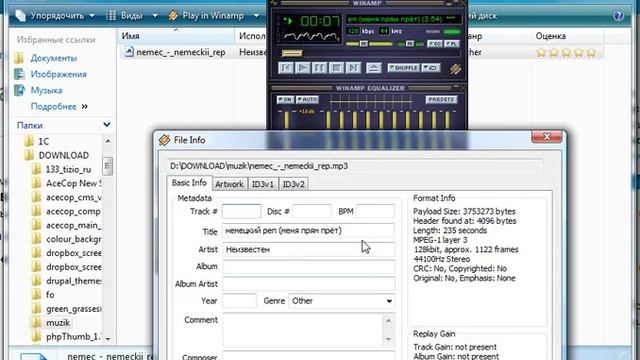
Task: Click the Winamp time display
Action: pos(320,21)
